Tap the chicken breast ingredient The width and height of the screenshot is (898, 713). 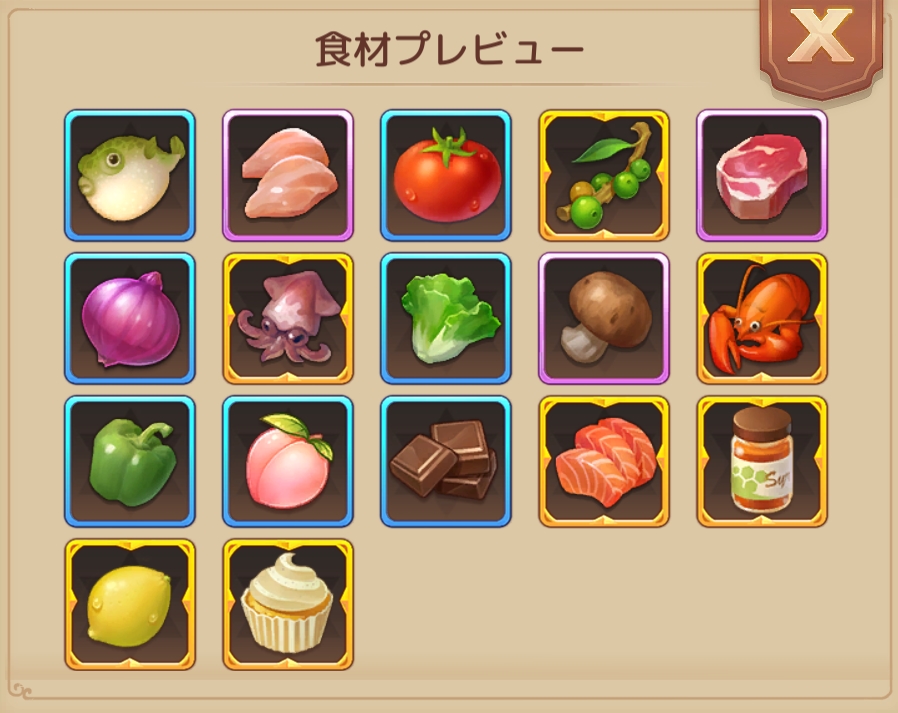point(288,175)
